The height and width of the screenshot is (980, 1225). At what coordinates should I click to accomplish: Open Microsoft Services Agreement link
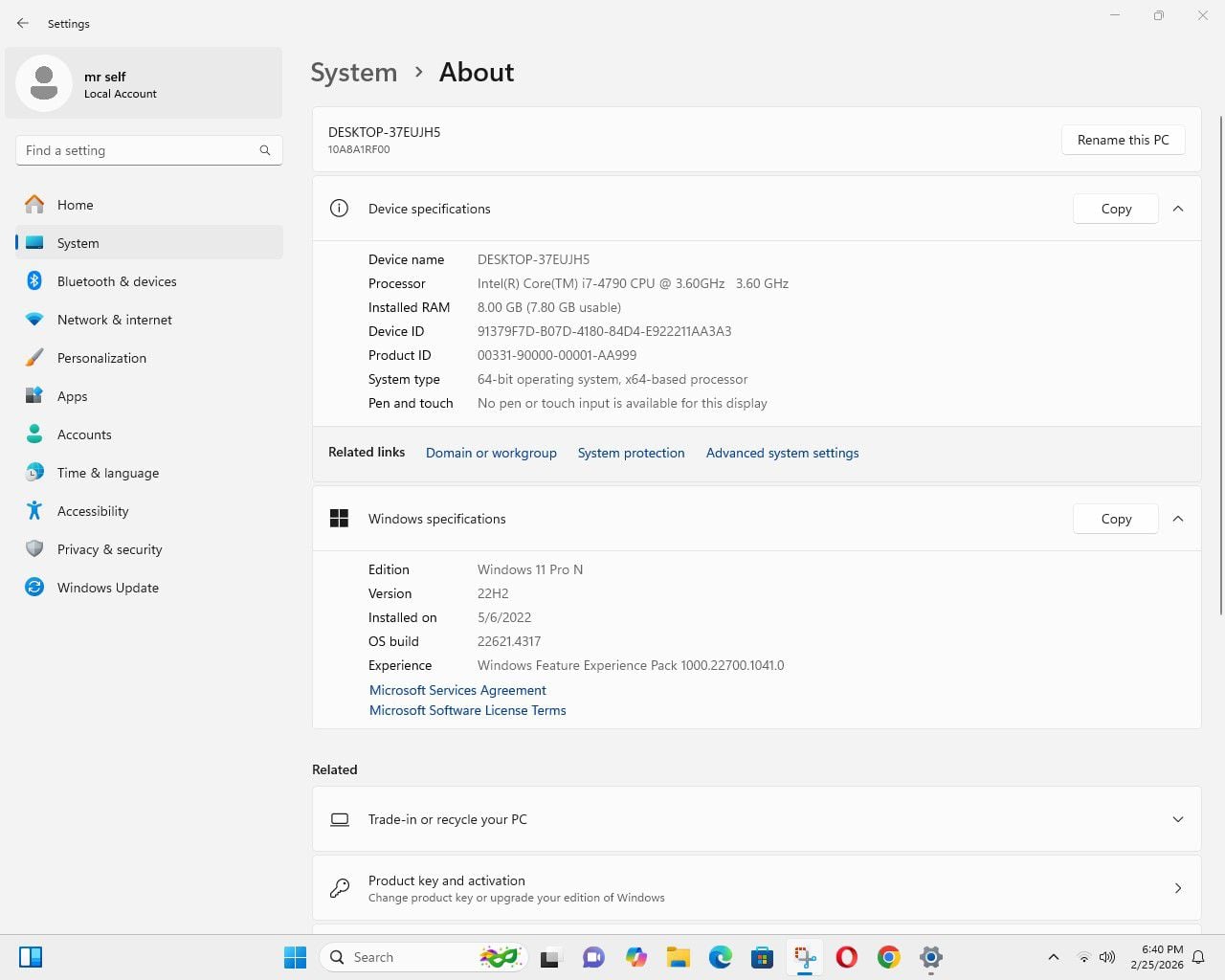click(x=457, y=690)
